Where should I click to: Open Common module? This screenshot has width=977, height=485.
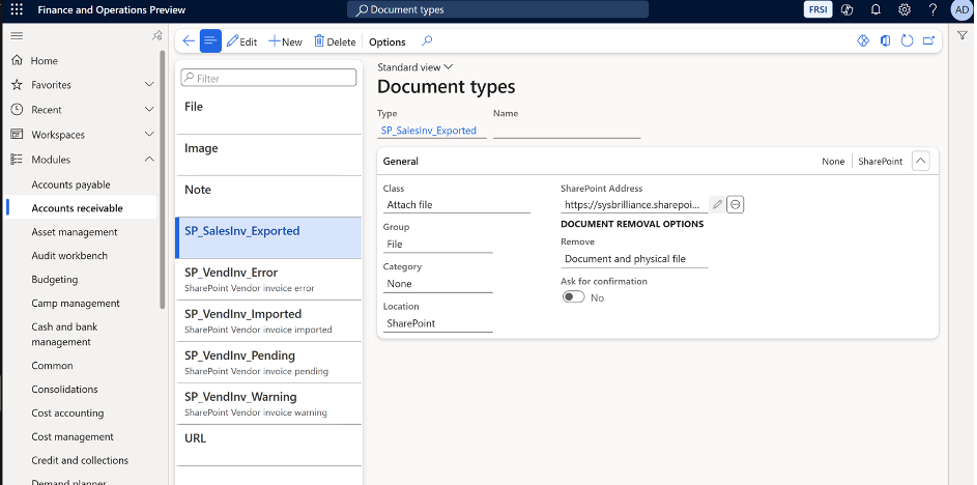(x=52, y=365)
